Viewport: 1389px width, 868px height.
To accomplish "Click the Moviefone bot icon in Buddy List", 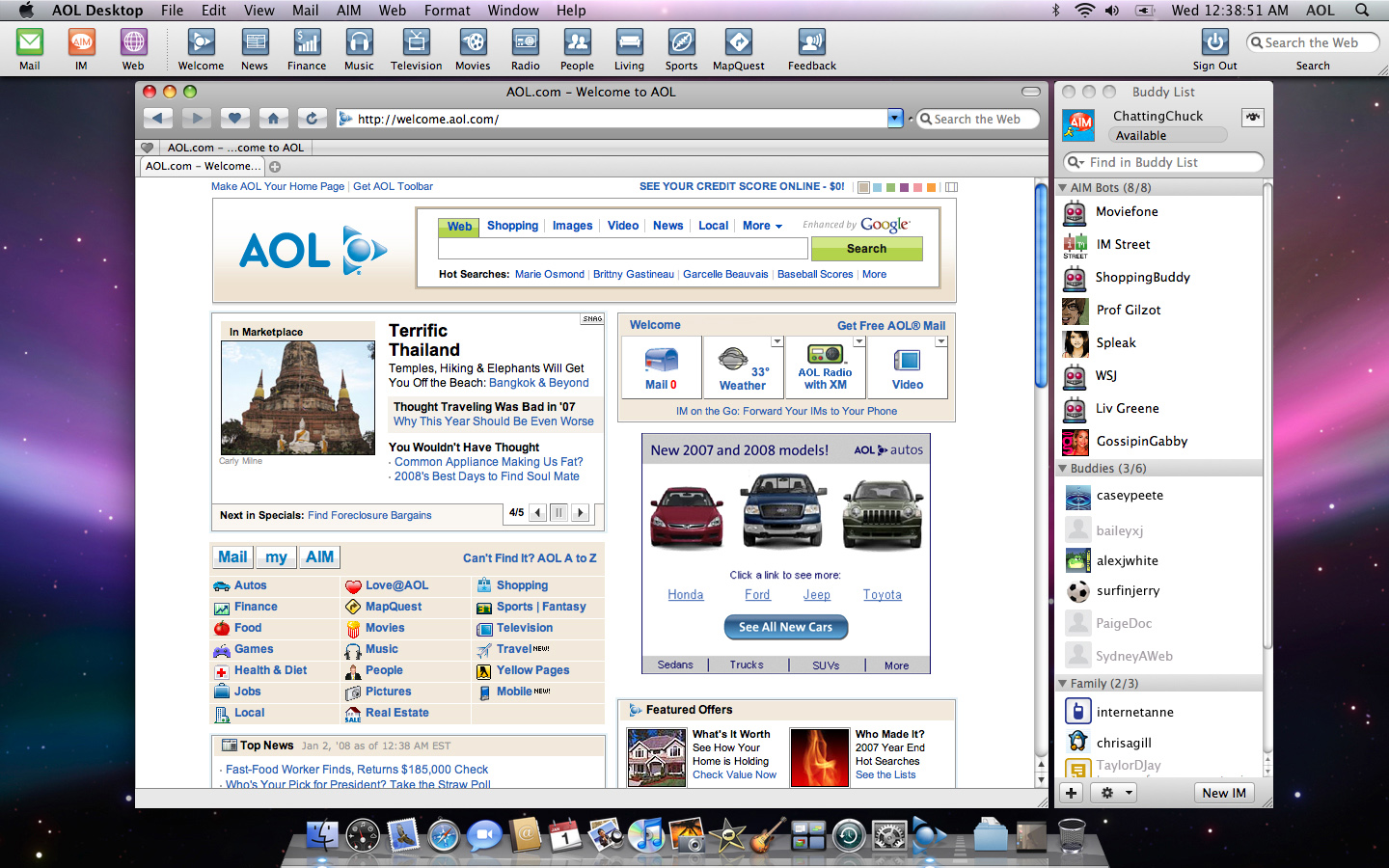I will point(1075,211).
